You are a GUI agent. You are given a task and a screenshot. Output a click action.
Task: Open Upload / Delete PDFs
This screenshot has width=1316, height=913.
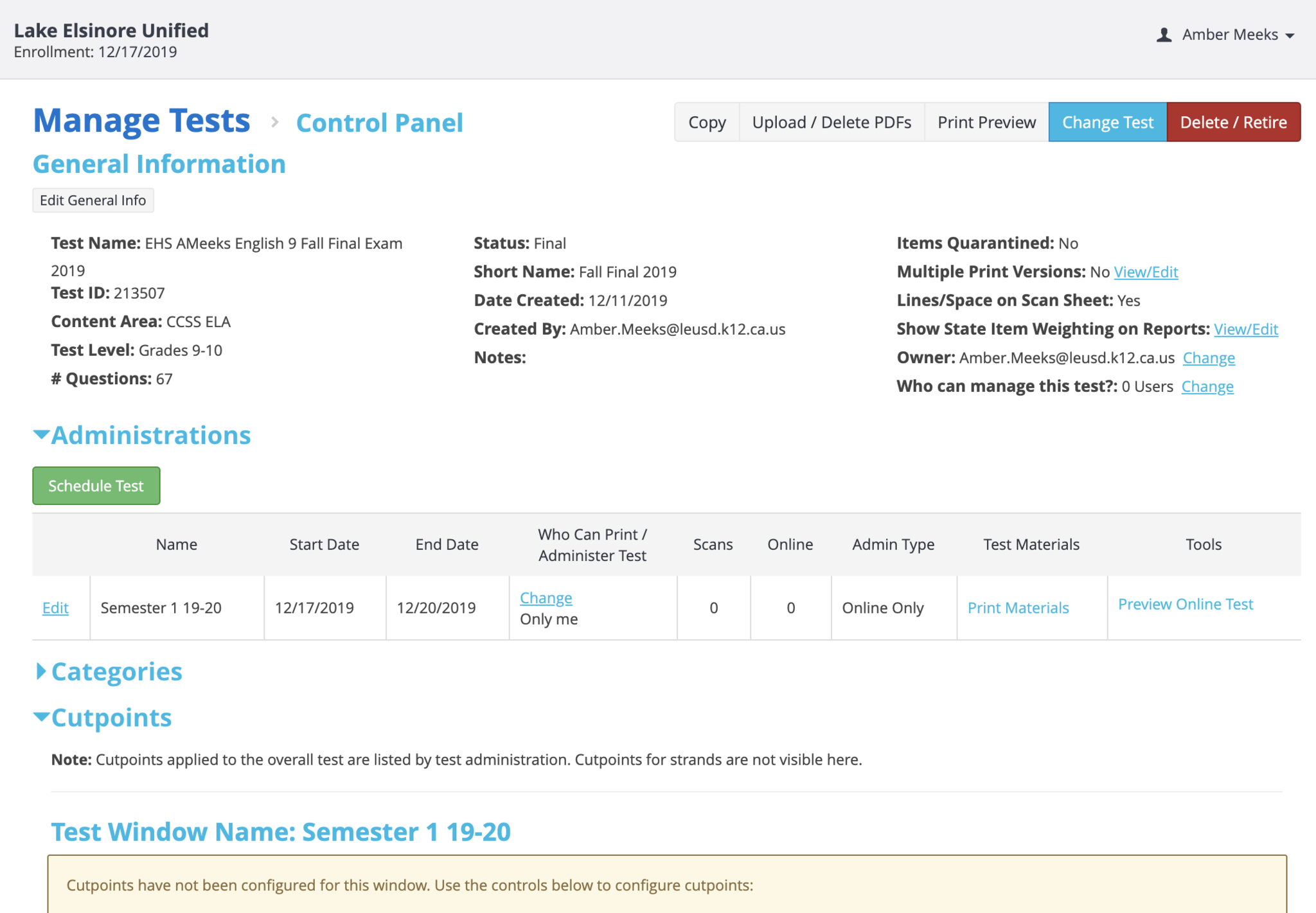click(831, 122)
